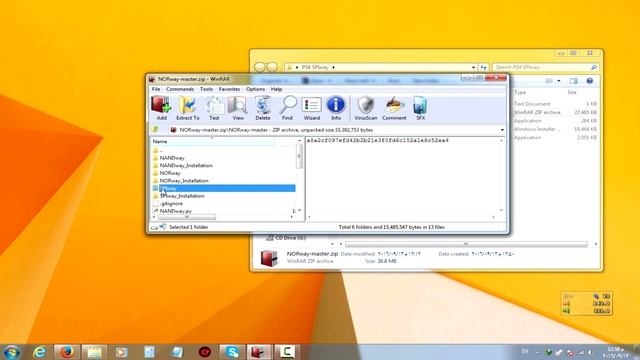Run VirusScan from the toolbar
Screen dimensions: 640x360
coord(366,108)
